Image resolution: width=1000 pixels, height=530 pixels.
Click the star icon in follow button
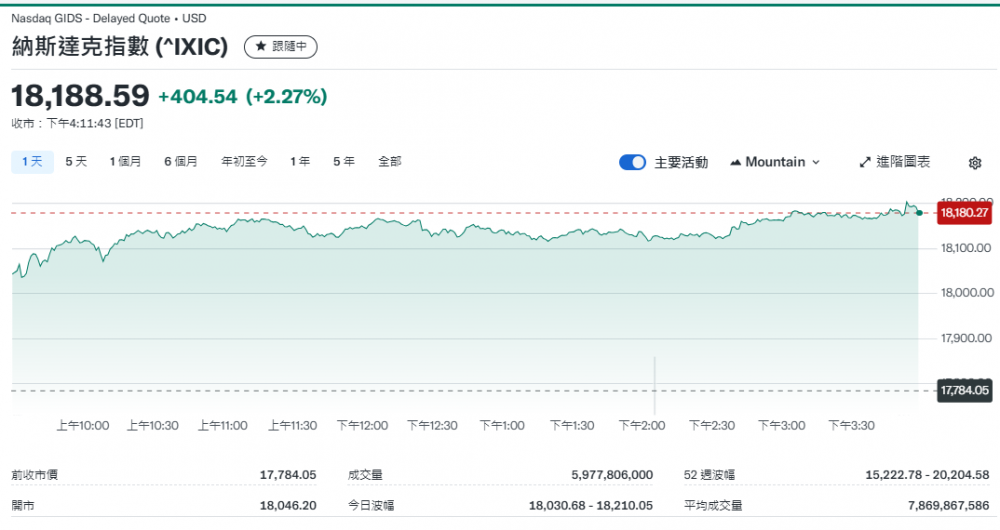[x=261, y=46]
